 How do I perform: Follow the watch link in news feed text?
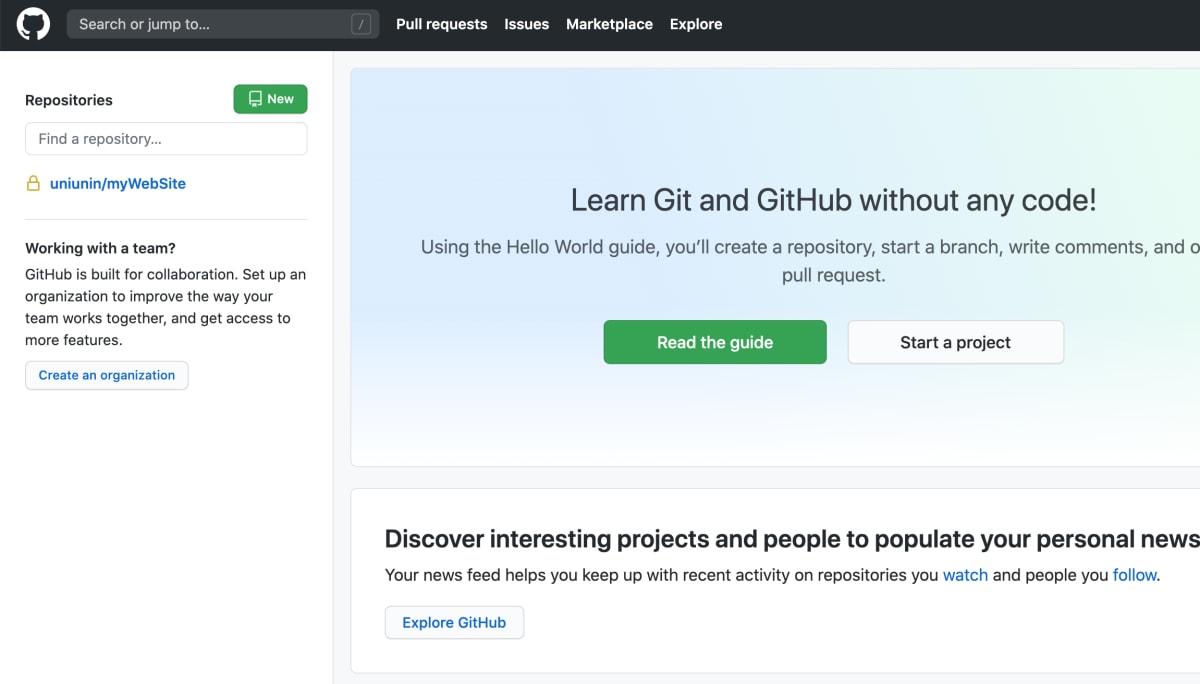pos(965,575)
